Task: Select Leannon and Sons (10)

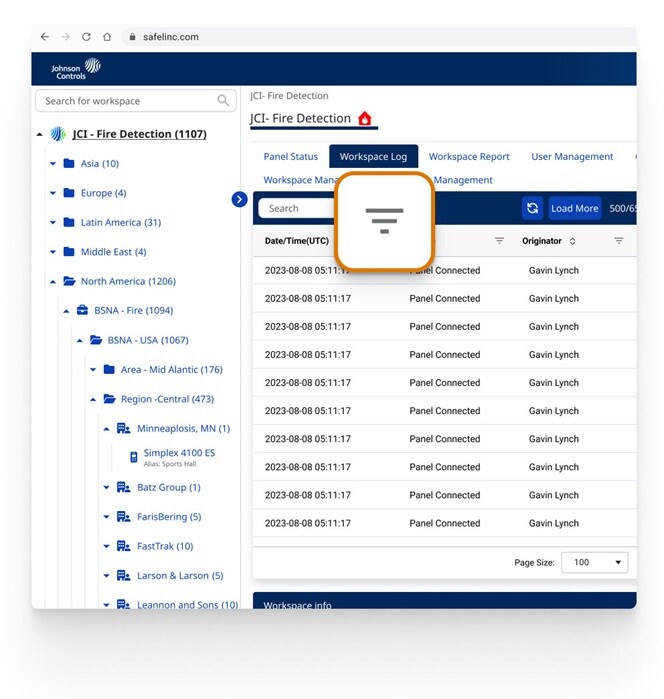Action: (187, 604)
